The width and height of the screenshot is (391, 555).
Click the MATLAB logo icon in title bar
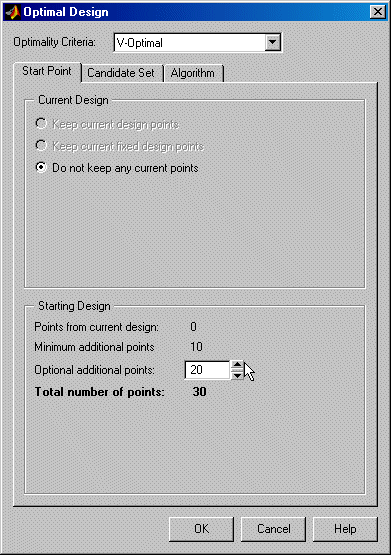click(x=13, y=12)
